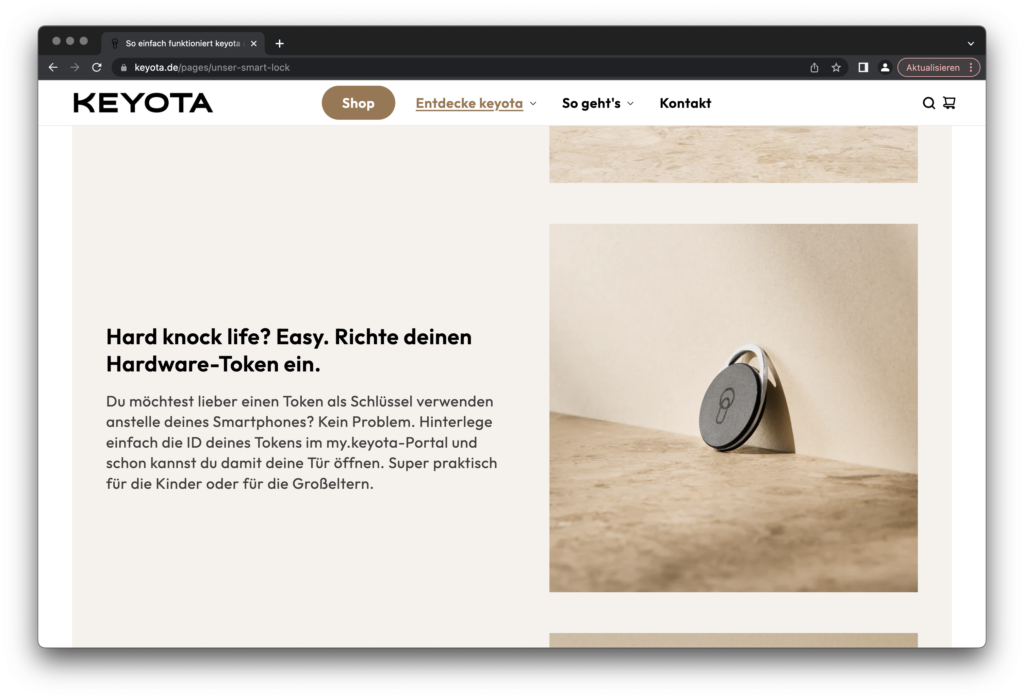
Task: Reload the page in browser
Action: point(97,68)
